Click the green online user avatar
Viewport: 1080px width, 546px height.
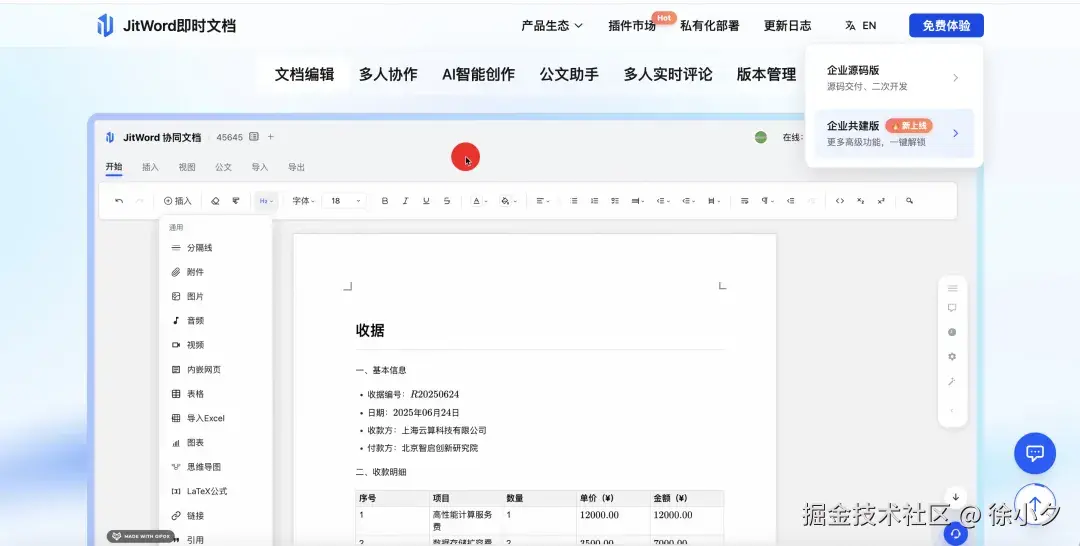pyautogui.click(x=760, y=137)
